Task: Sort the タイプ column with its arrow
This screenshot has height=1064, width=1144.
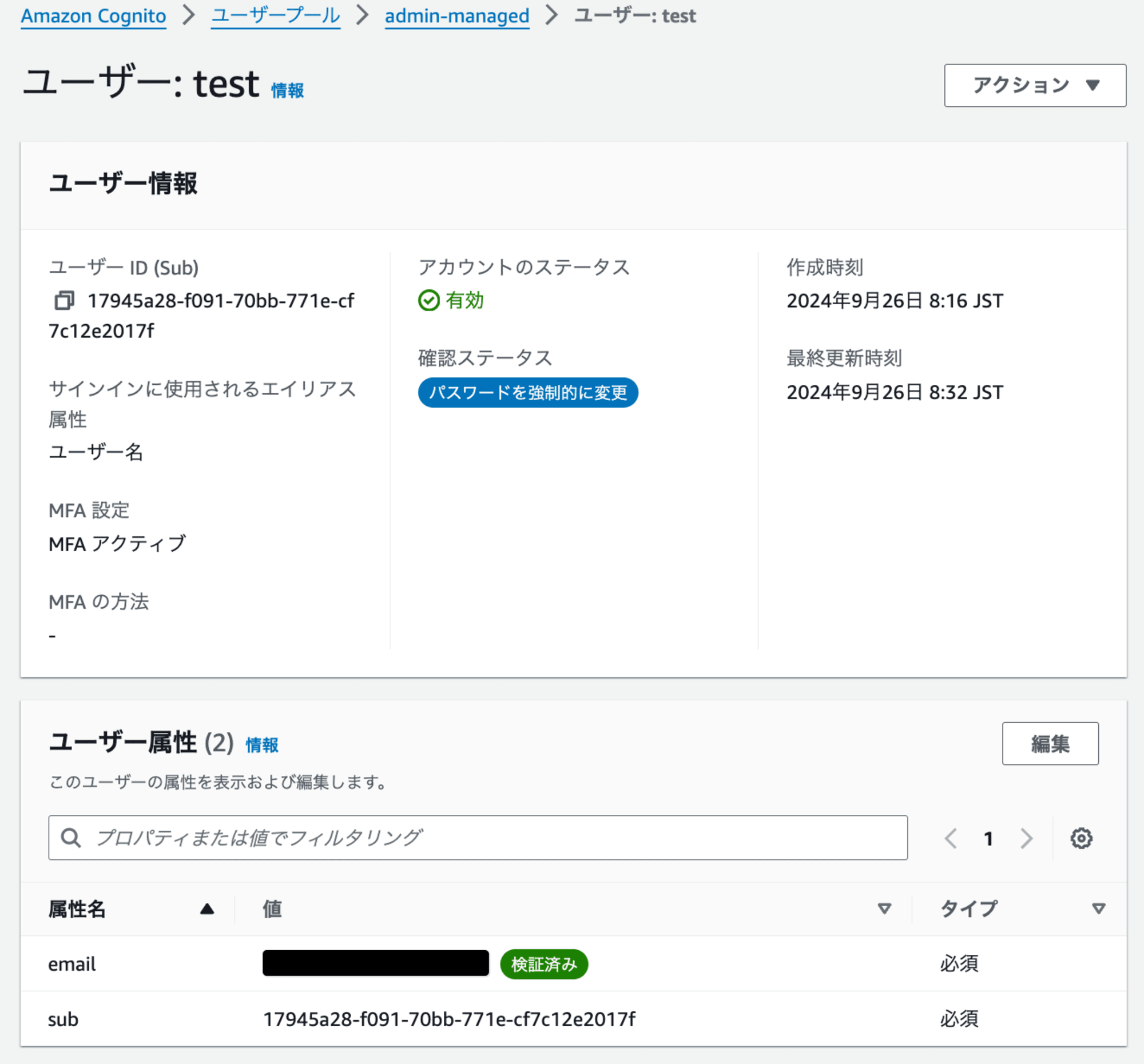Action: 1098,908
